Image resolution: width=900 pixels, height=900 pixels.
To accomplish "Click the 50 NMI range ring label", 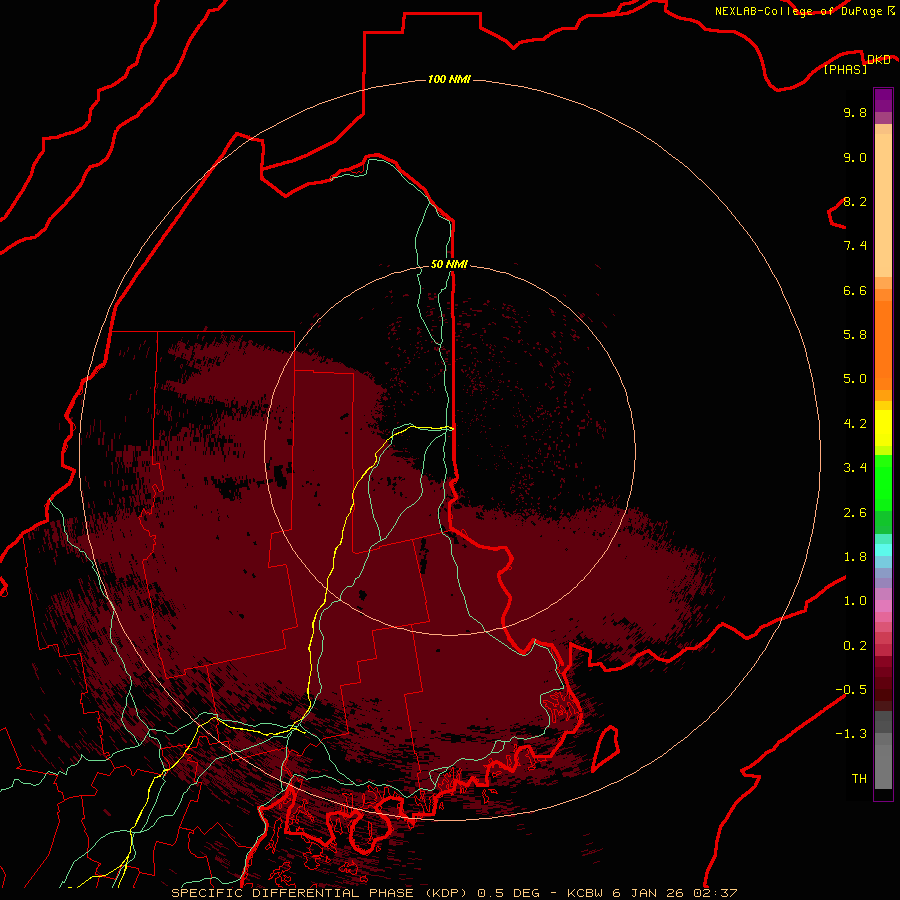I will pos(449,264).
